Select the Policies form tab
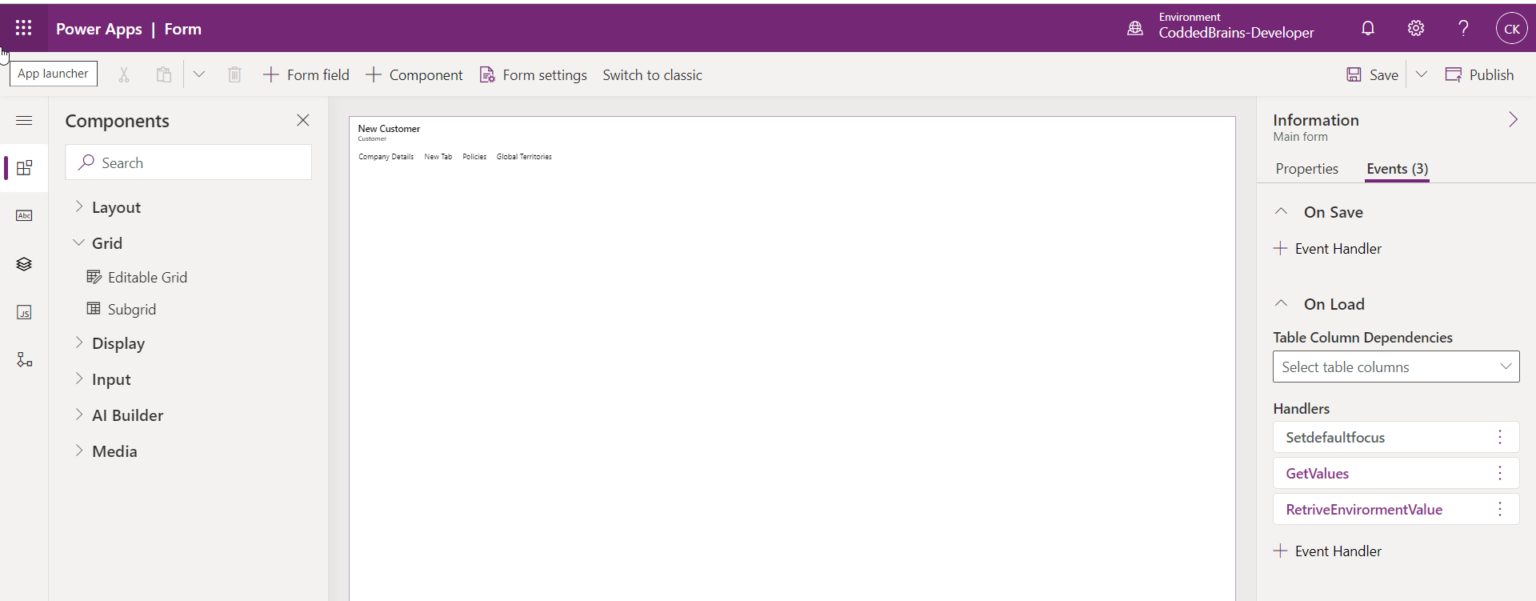 474,157
